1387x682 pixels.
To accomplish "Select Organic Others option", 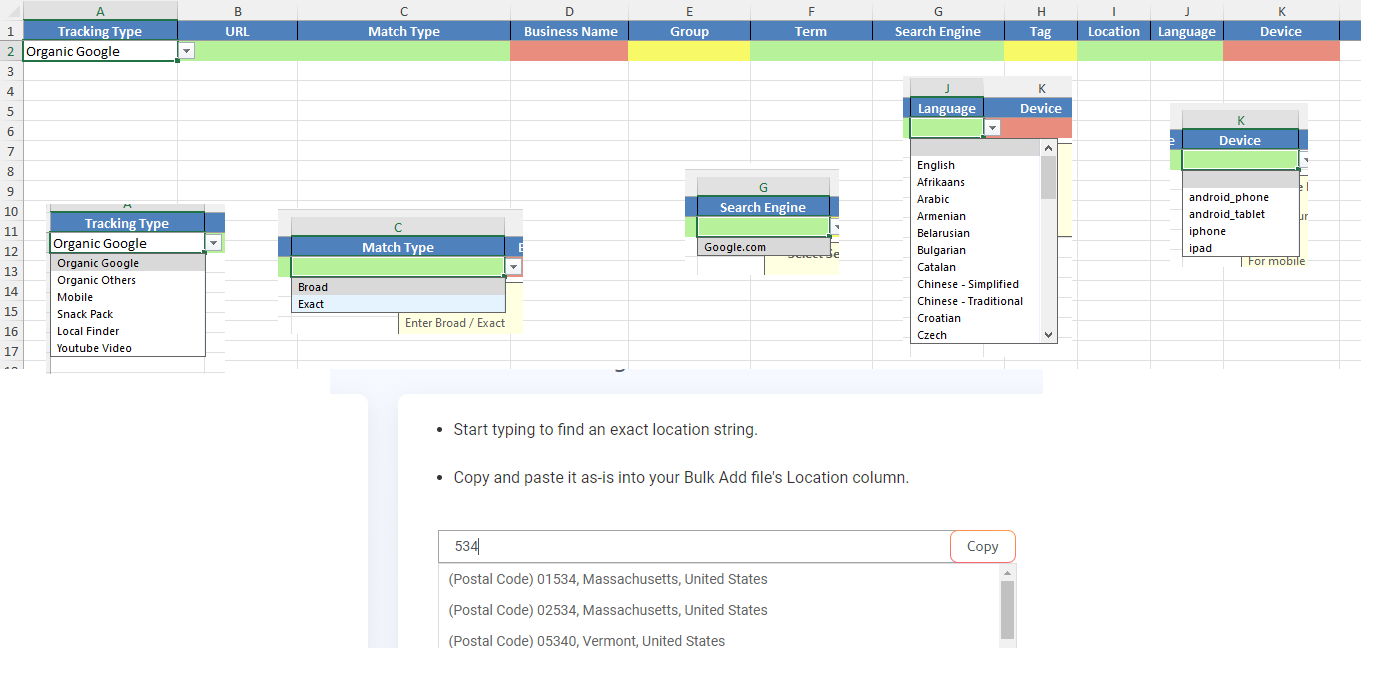I will (128, 281).
